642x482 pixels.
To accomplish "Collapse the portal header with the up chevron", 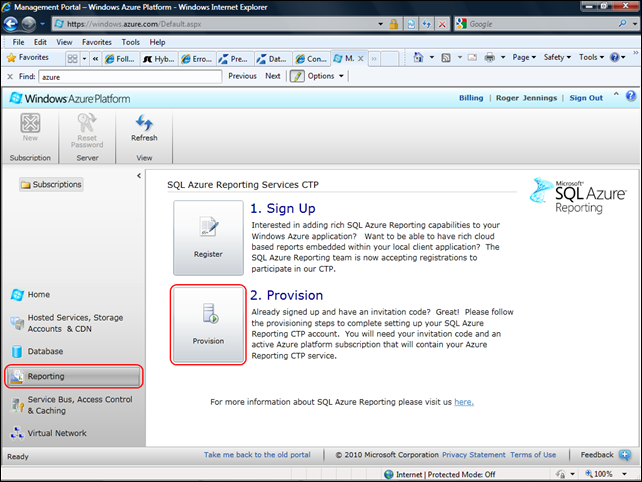I will [x=616, y=95].
